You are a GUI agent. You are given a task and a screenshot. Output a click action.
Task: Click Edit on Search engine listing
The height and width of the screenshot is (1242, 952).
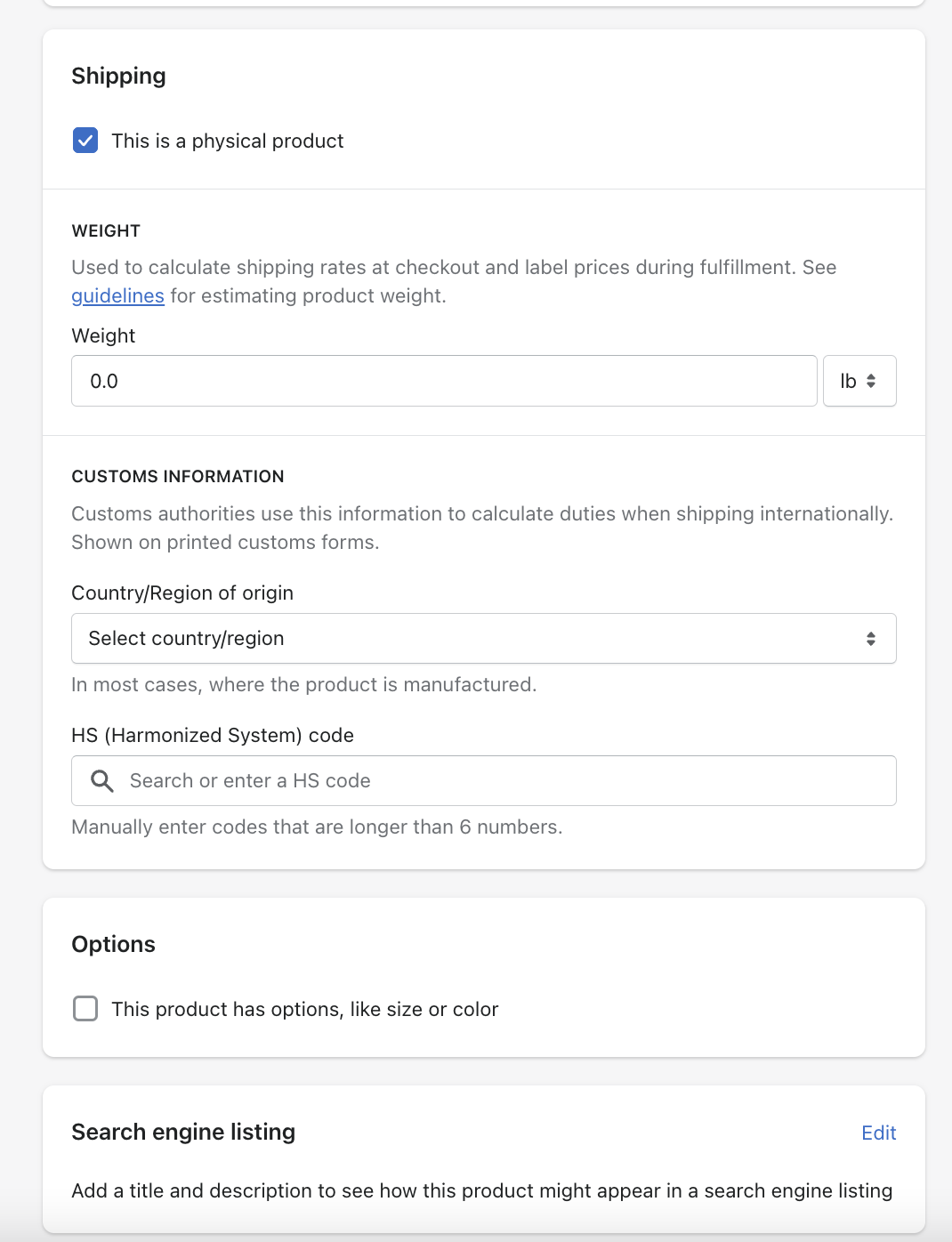click(x=878, y=1133)
